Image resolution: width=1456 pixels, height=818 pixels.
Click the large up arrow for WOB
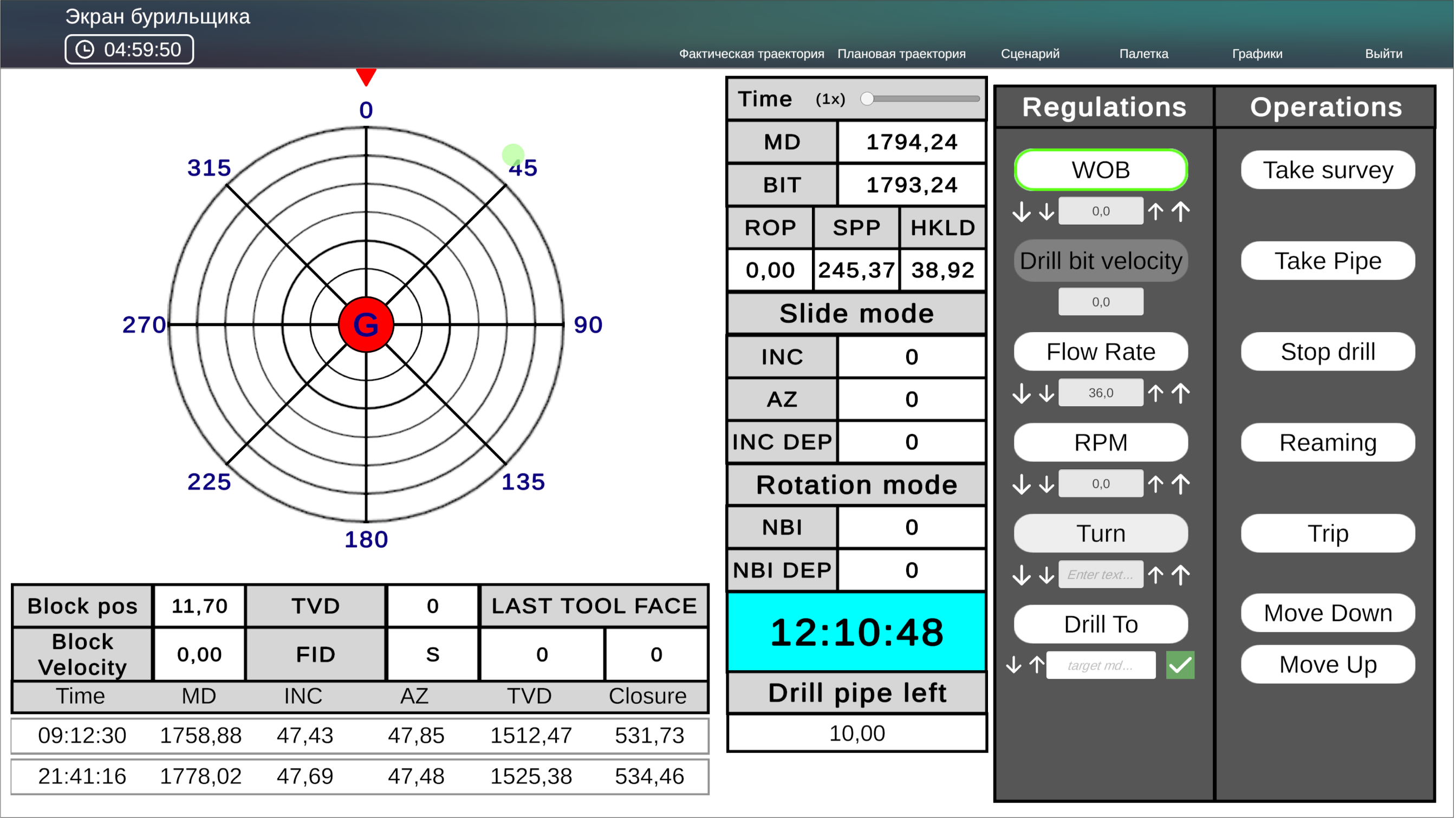point(1181,211)
